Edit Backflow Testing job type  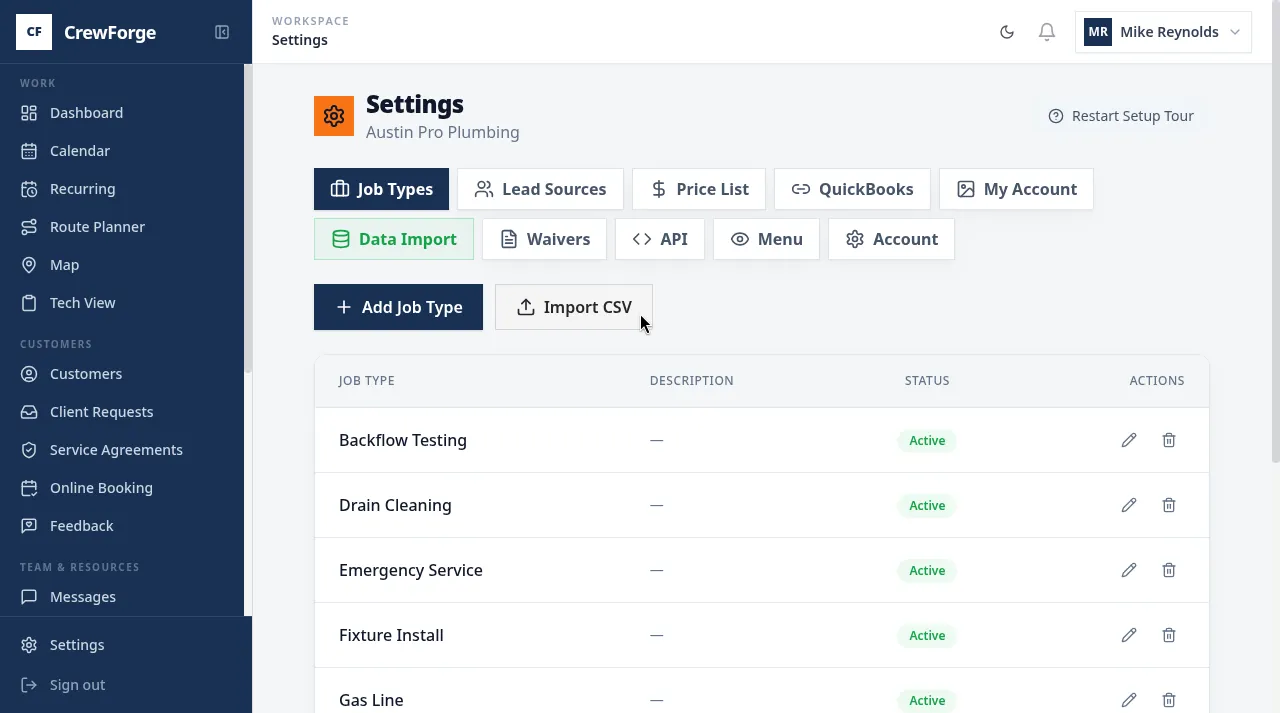click(x=1129, y=440)
